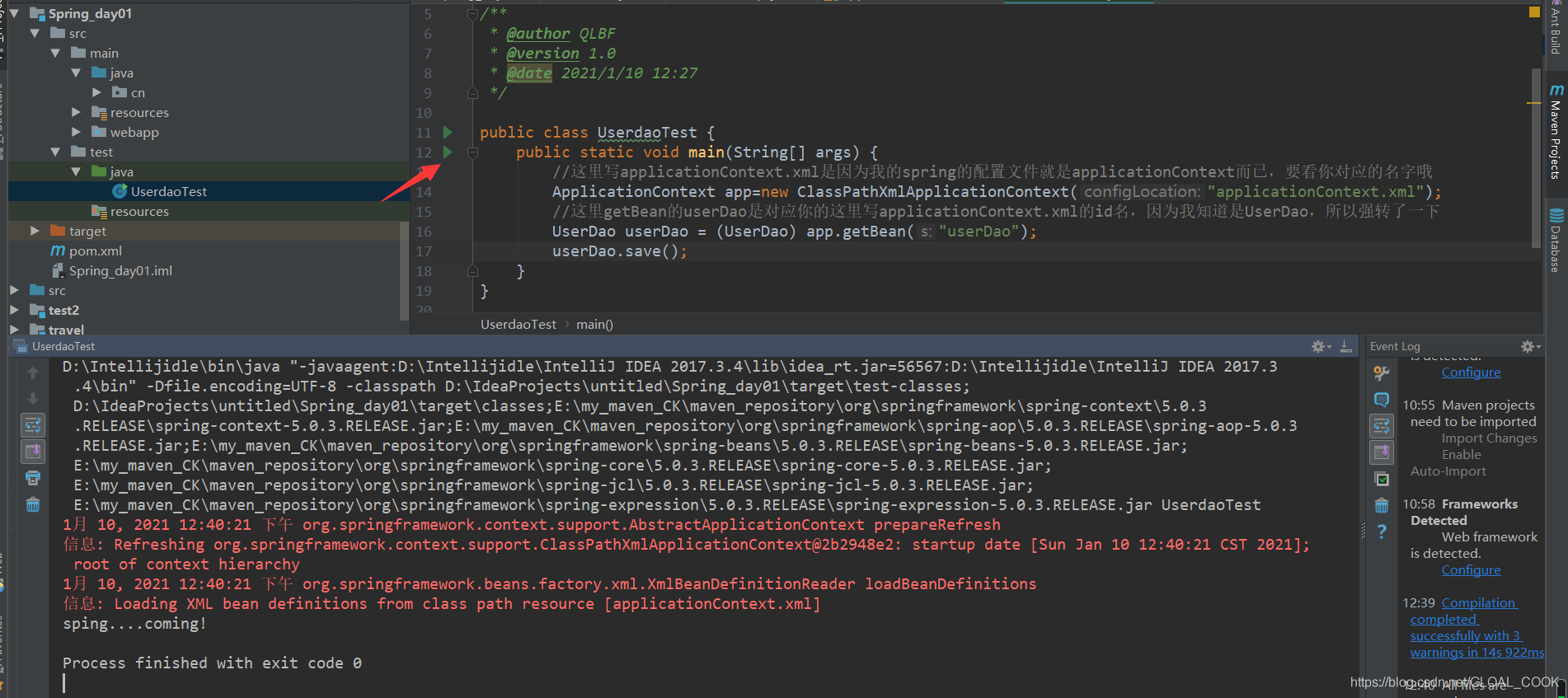Hide the Run tool window
Viewport: 1568px width, 698px height.
[1345, 346]
